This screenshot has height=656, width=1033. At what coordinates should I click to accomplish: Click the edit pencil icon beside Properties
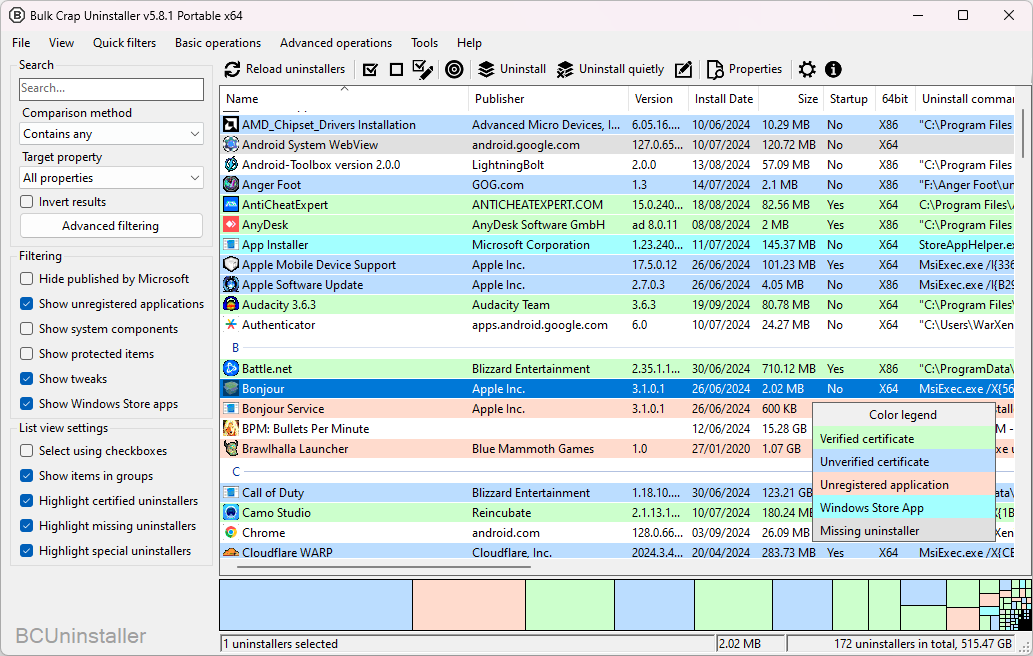coord(683,69)
